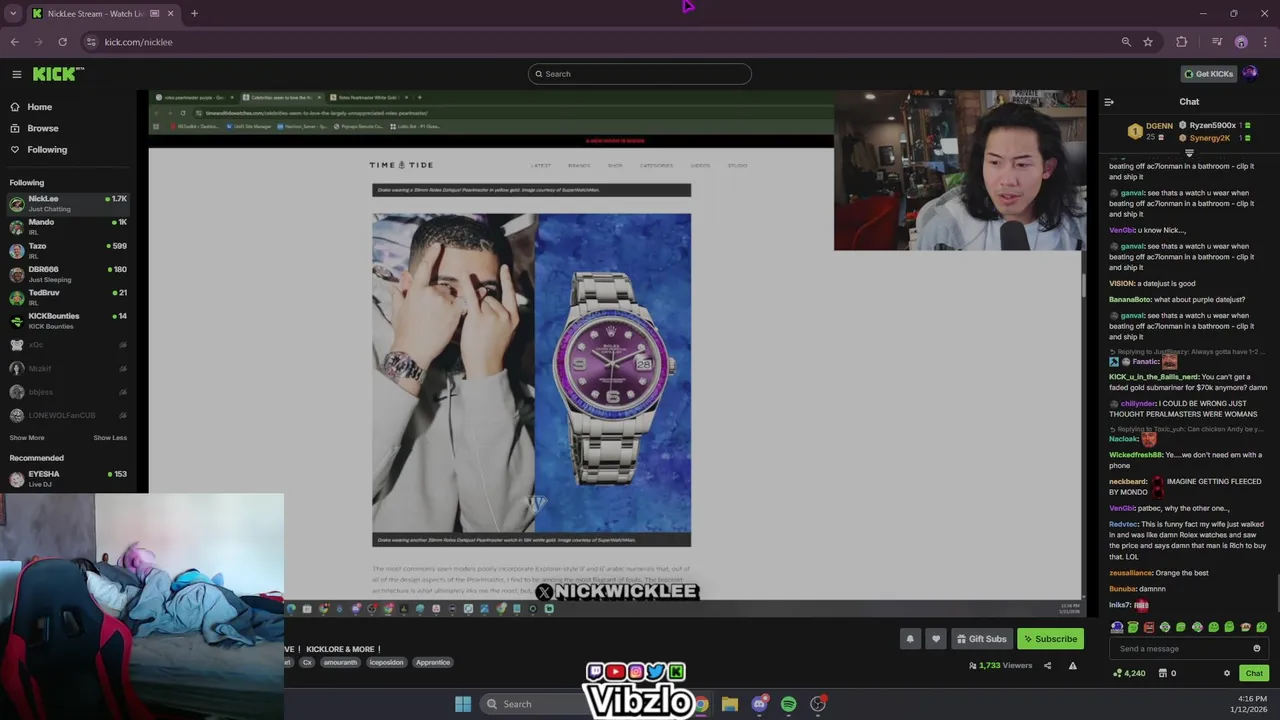Expand the chat leaderboard arrow
Screen dimensions: 1280x720
point(1189,153)
